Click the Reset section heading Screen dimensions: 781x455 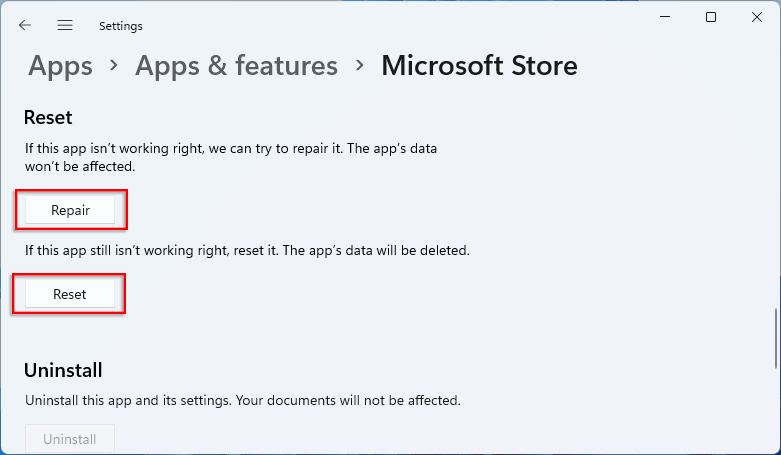click(48, 117)
